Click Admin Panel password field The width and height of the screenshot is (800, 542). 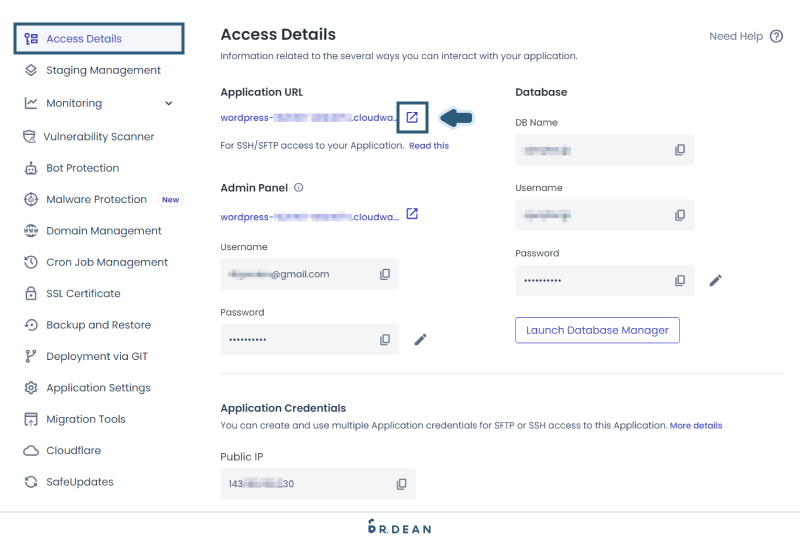click(x=310, y=339)
